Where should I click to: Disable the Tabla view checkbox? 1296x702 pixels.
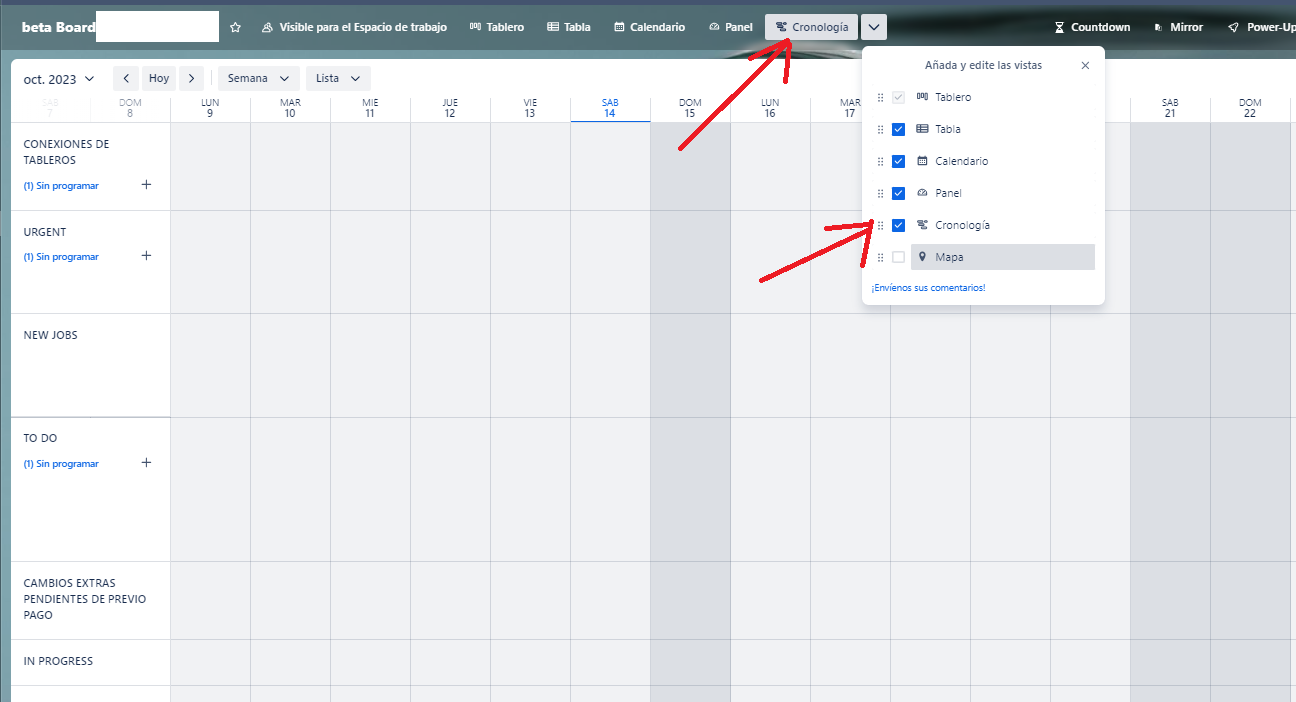click(898, 129)
